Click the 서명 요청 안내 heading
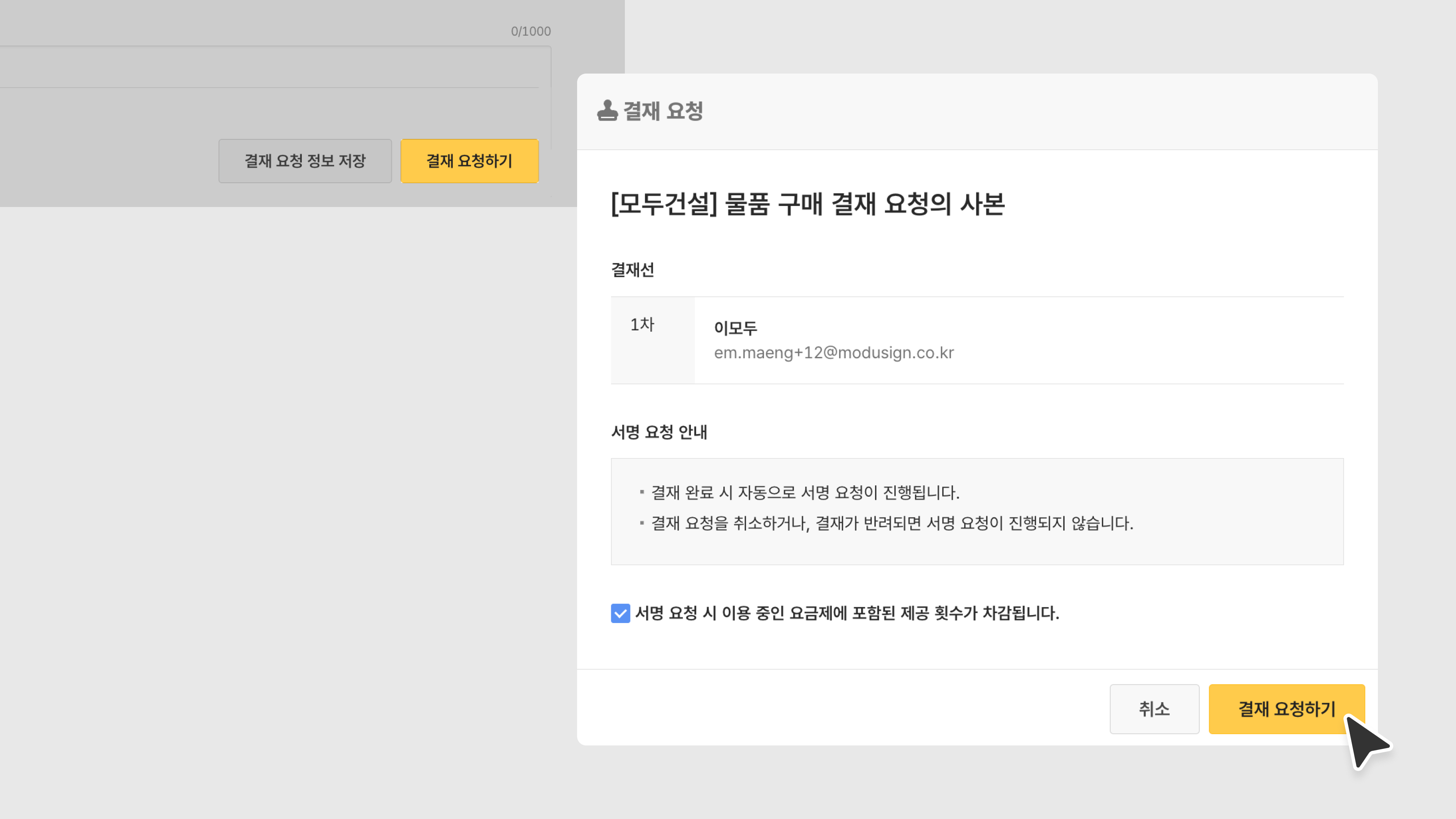 [x=659, y=432]
